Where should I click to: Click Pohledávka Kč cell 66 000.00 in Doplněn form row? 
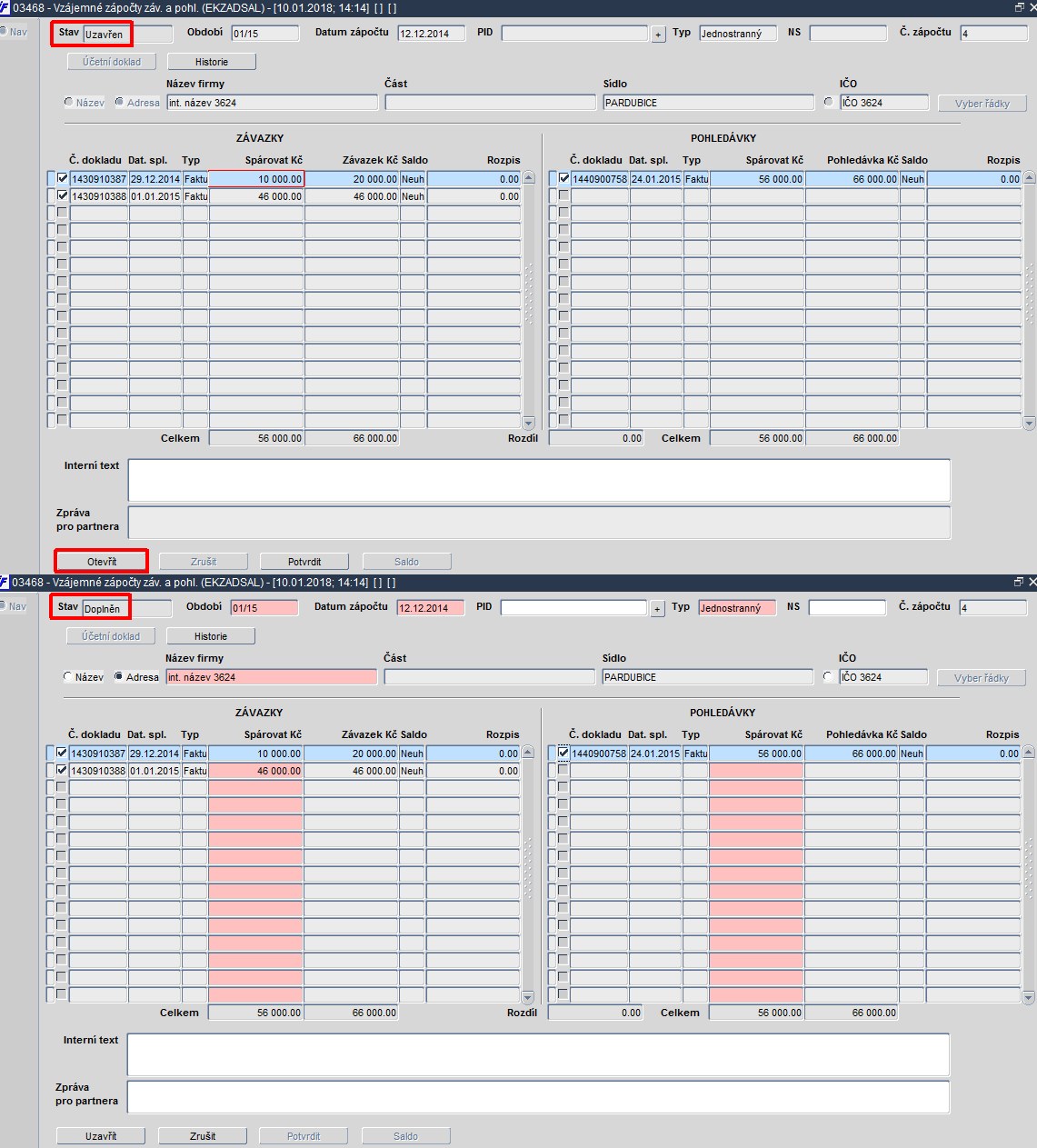[851, 754]
